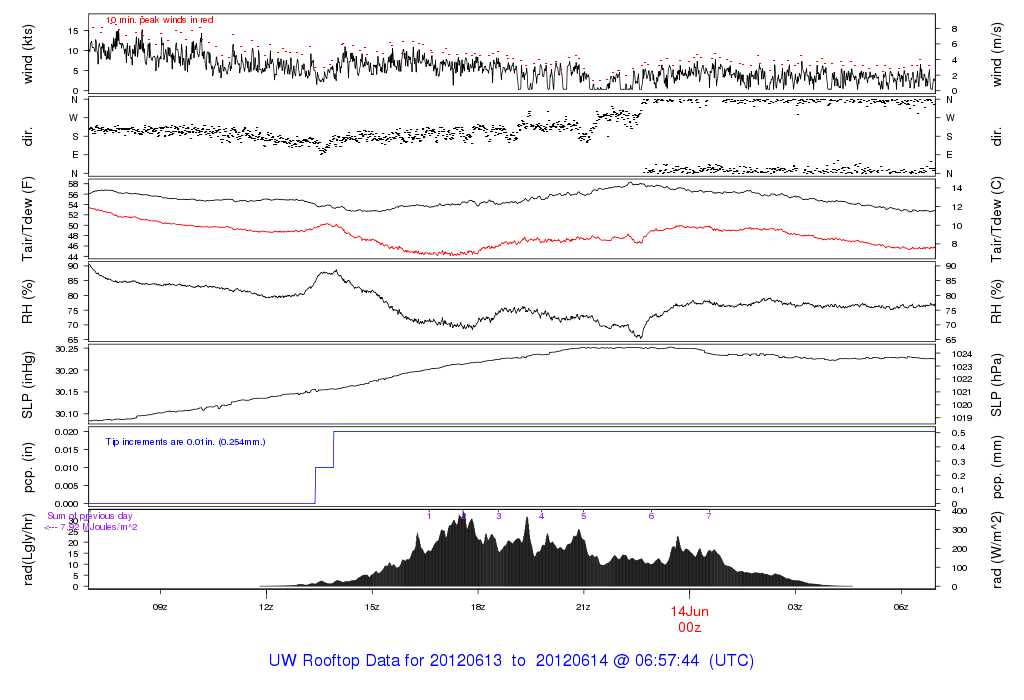Select the '18z' time axis tick
Image resolution: width=1024 pixels, height=700 pixels.
[477, 607]
